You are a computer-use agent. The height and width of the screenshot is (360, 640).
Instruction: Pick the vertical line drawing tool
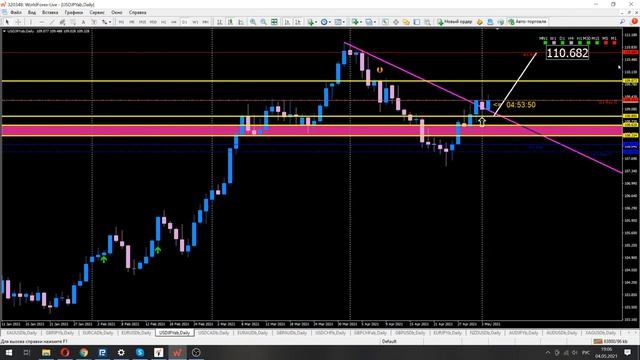coord(31,22)
